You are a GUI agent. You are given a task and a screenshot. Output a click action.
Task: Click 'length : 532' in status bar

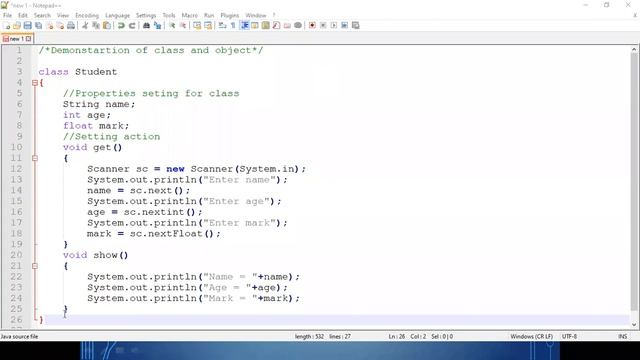309,336
